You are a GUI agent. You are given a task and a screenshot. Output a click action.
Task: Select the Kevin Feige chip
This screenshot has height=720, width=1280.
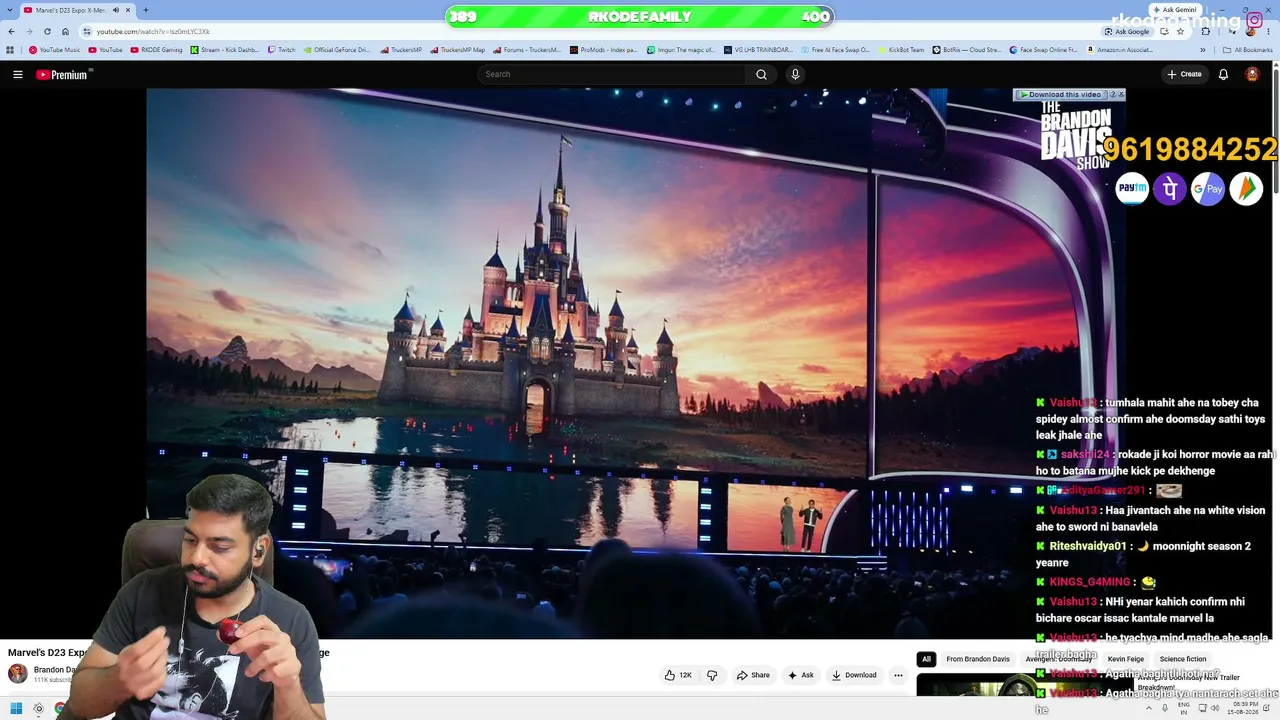click(x=1126, y=659)
